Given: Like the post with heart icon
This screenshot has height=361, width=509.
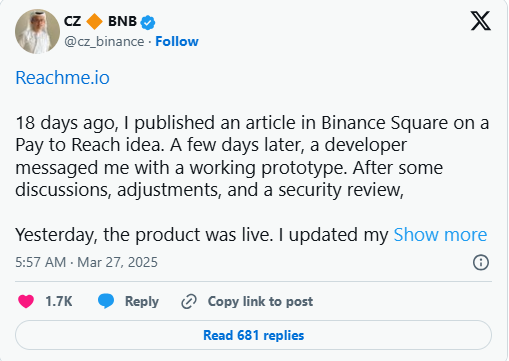Looking at the screenshot, I should click(x=26, y=301).
